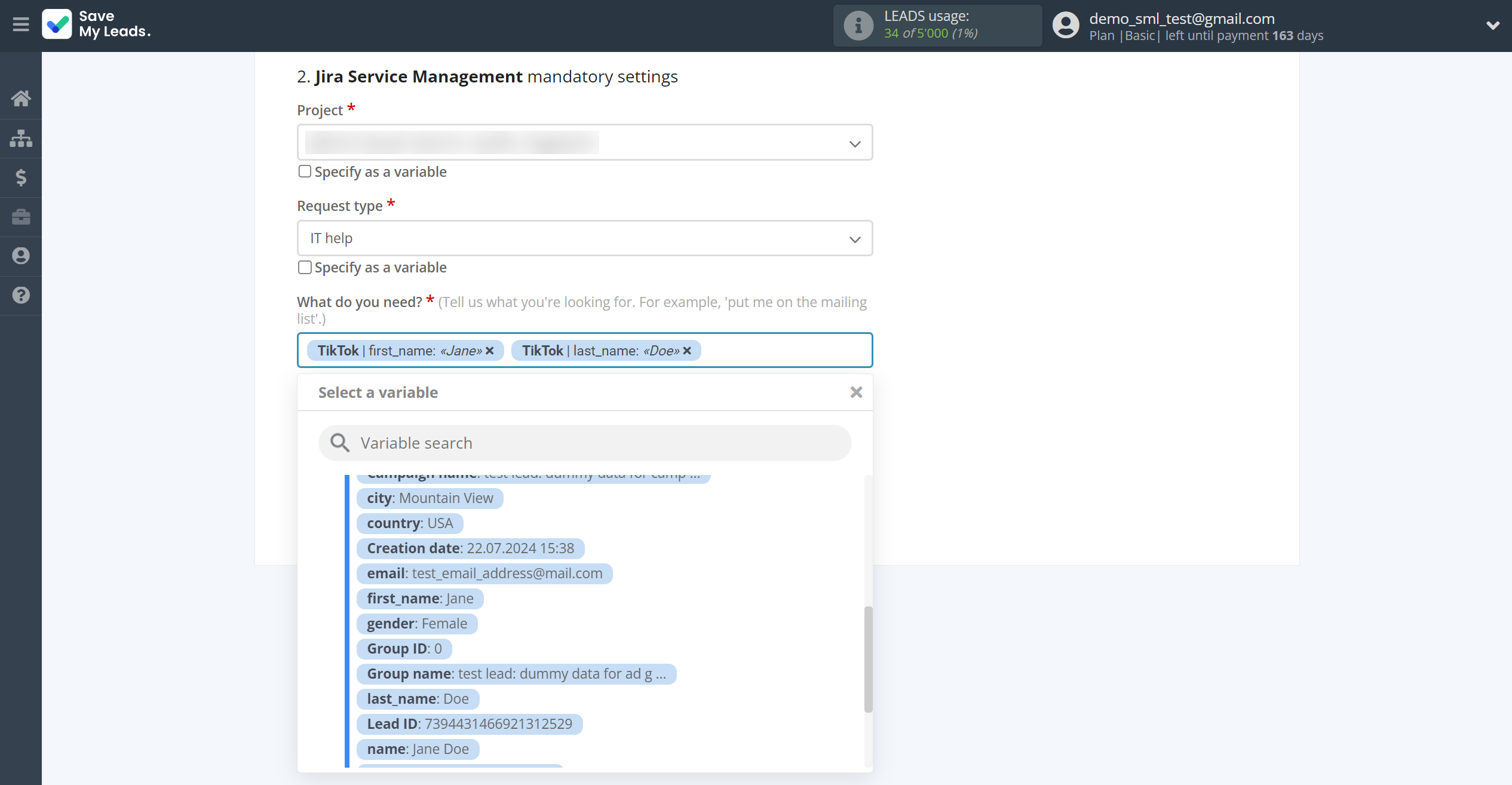
Task: Select the name: Jane Doe variable
Action: click(418, 749)
